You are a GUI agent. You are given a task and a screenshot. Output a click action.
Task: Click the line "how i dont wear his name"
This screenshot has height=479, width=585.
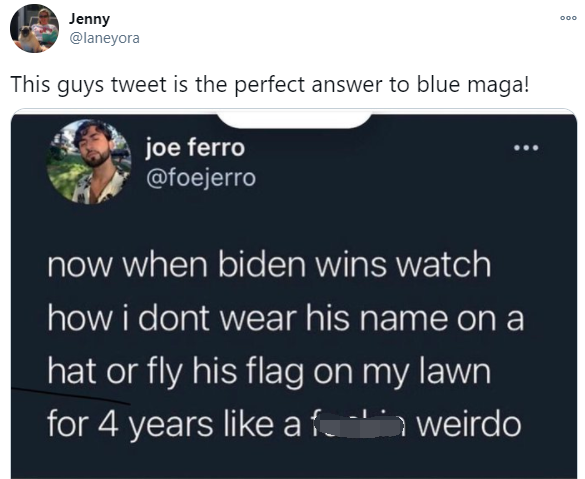coord(247,318)
